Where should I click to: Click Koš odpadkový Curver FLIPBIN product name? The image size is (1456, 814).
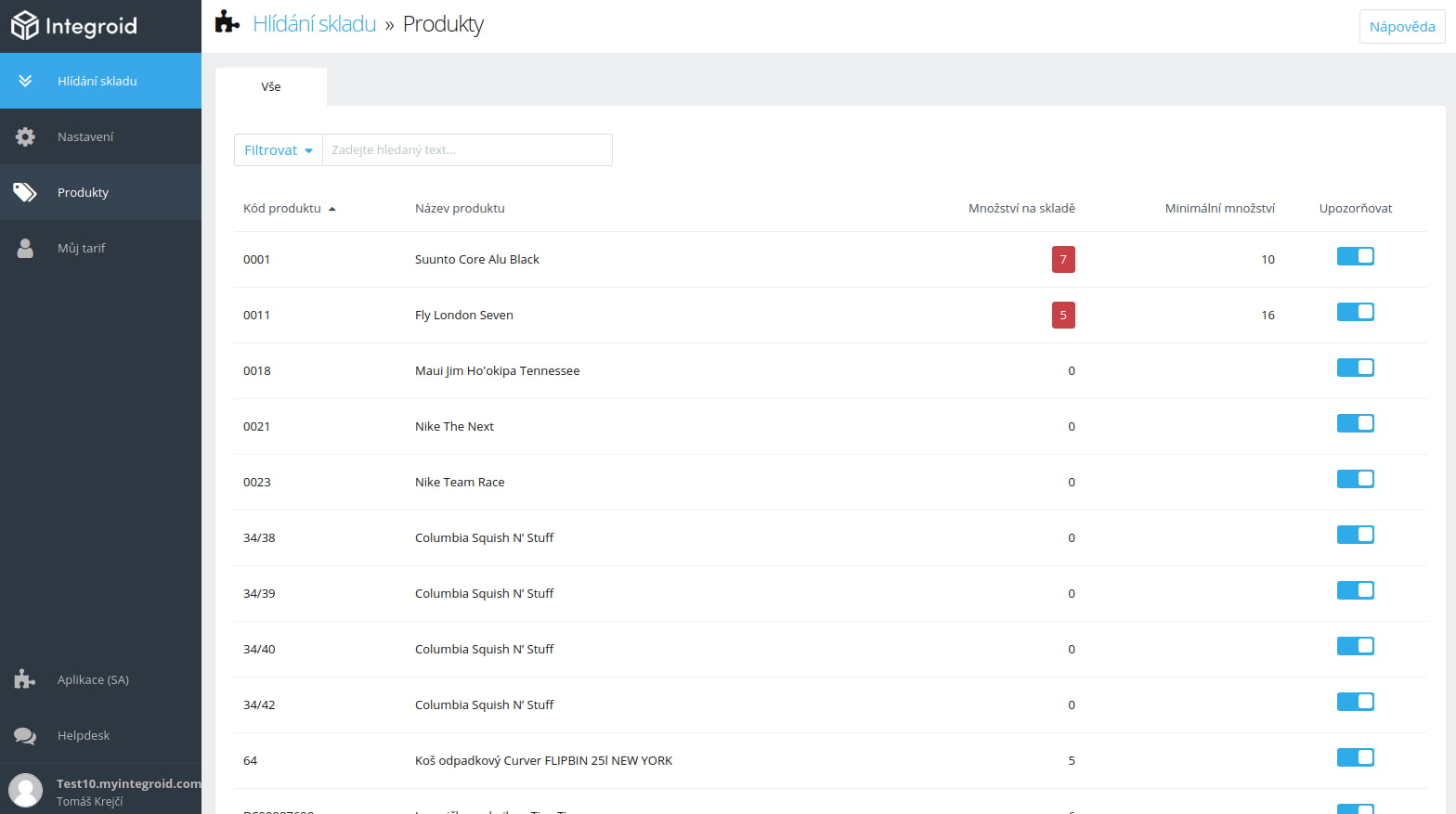543,760
